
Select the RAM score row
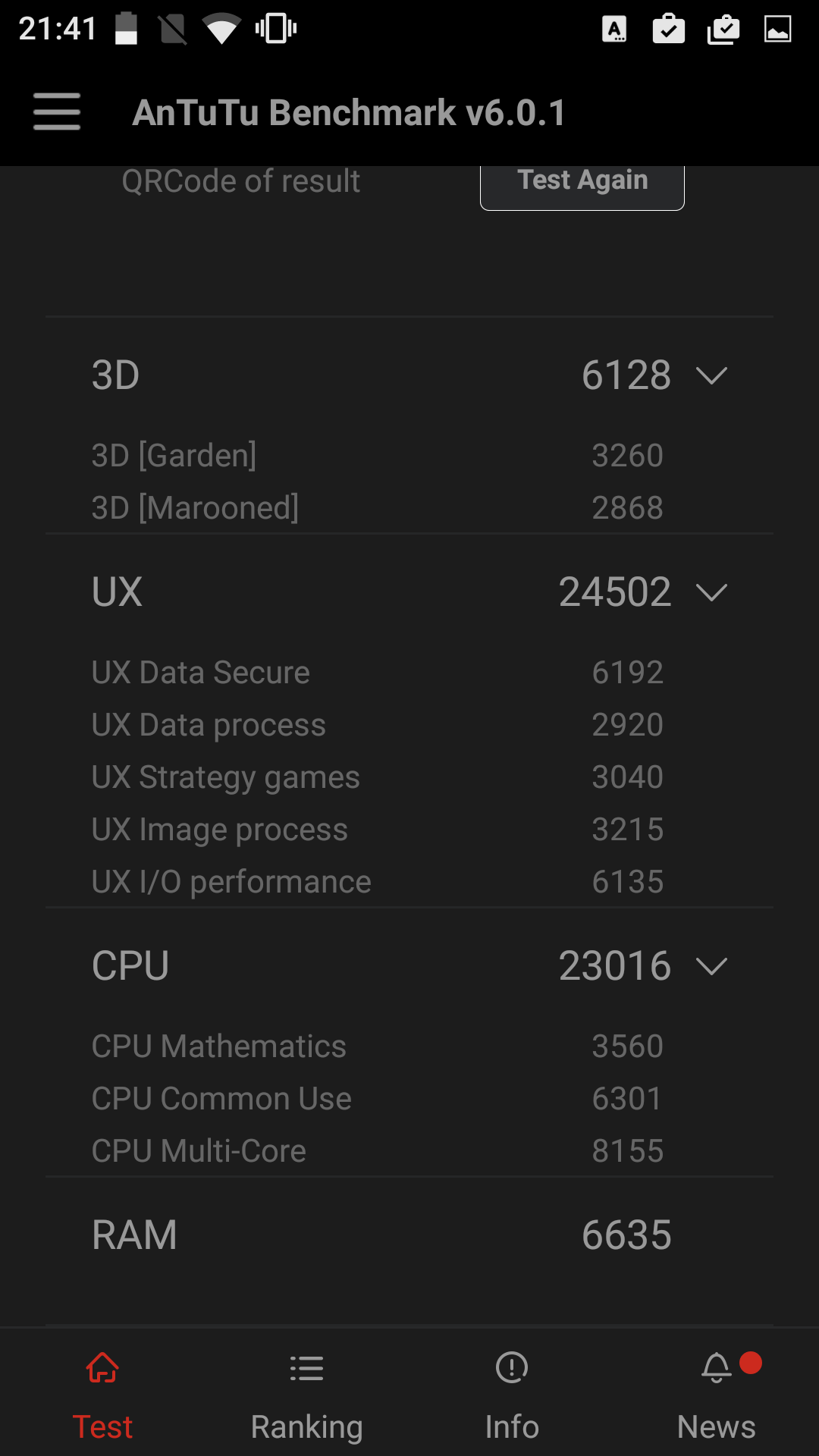(409, 1235)
